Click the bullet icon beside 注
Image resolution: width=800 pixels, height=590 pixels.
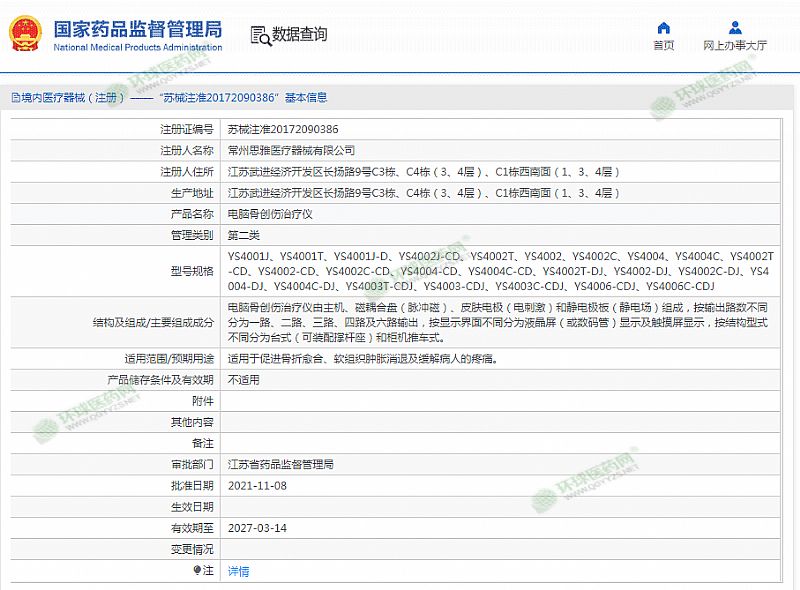tap(197, 570)
